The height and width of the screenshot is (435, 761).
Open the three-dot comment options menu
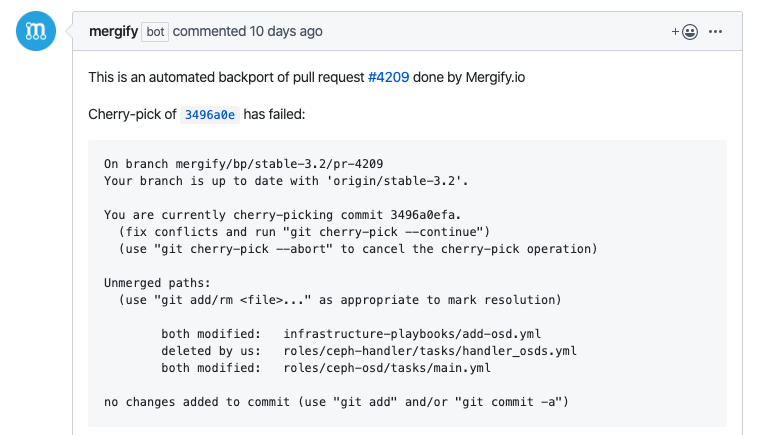coord(715,32)
